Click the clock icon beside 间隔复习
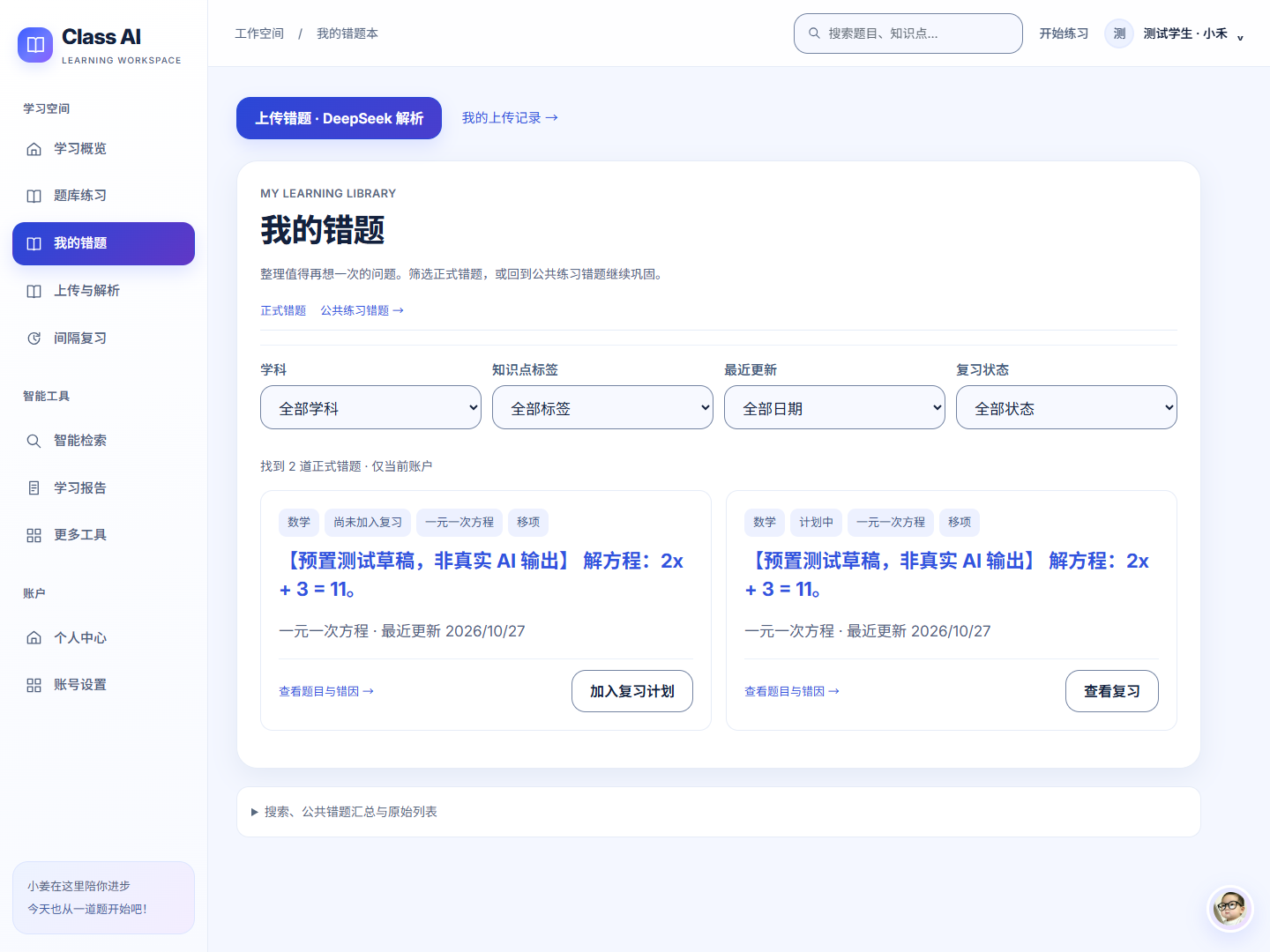Image resolution: width=1270 pixels, height=952 pixels. point(34,338)
